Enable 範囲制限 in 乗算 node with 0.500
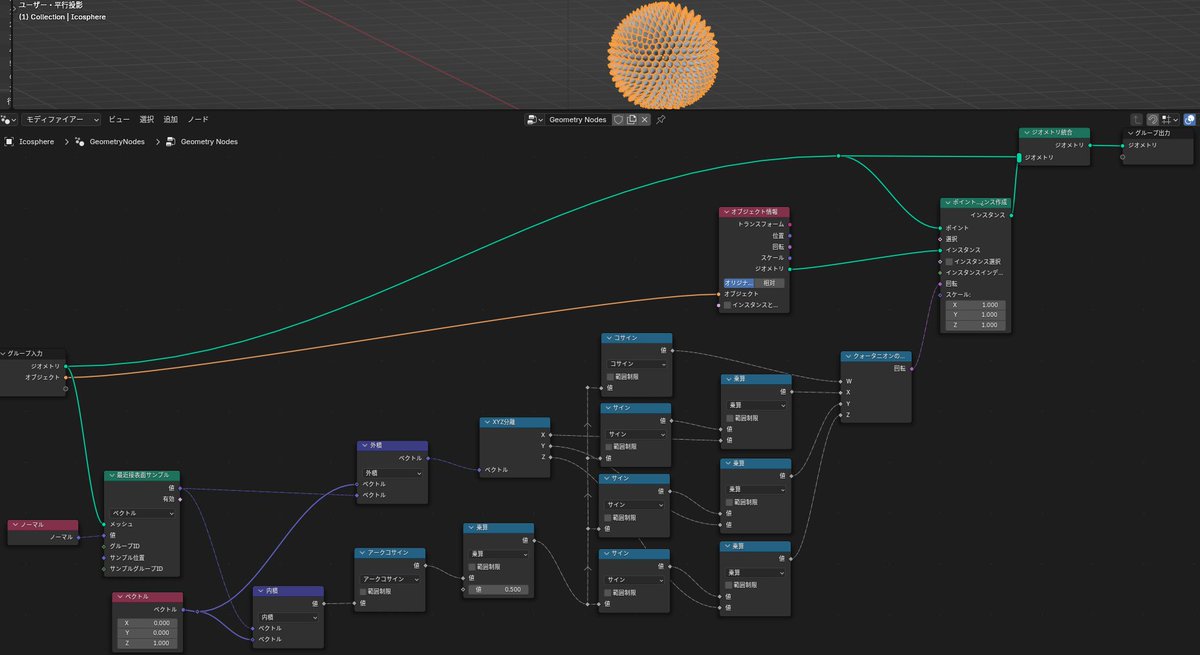The image size is (1200, 655). point(472,566)
